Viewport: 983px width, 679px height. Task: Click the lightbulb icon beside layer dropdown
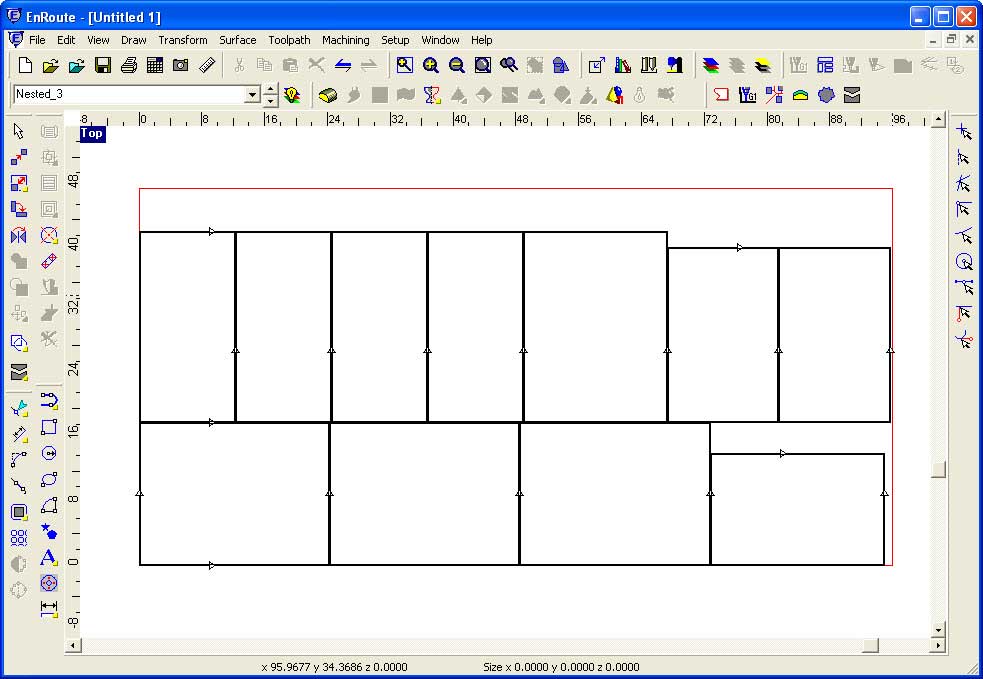pos(292,95)
